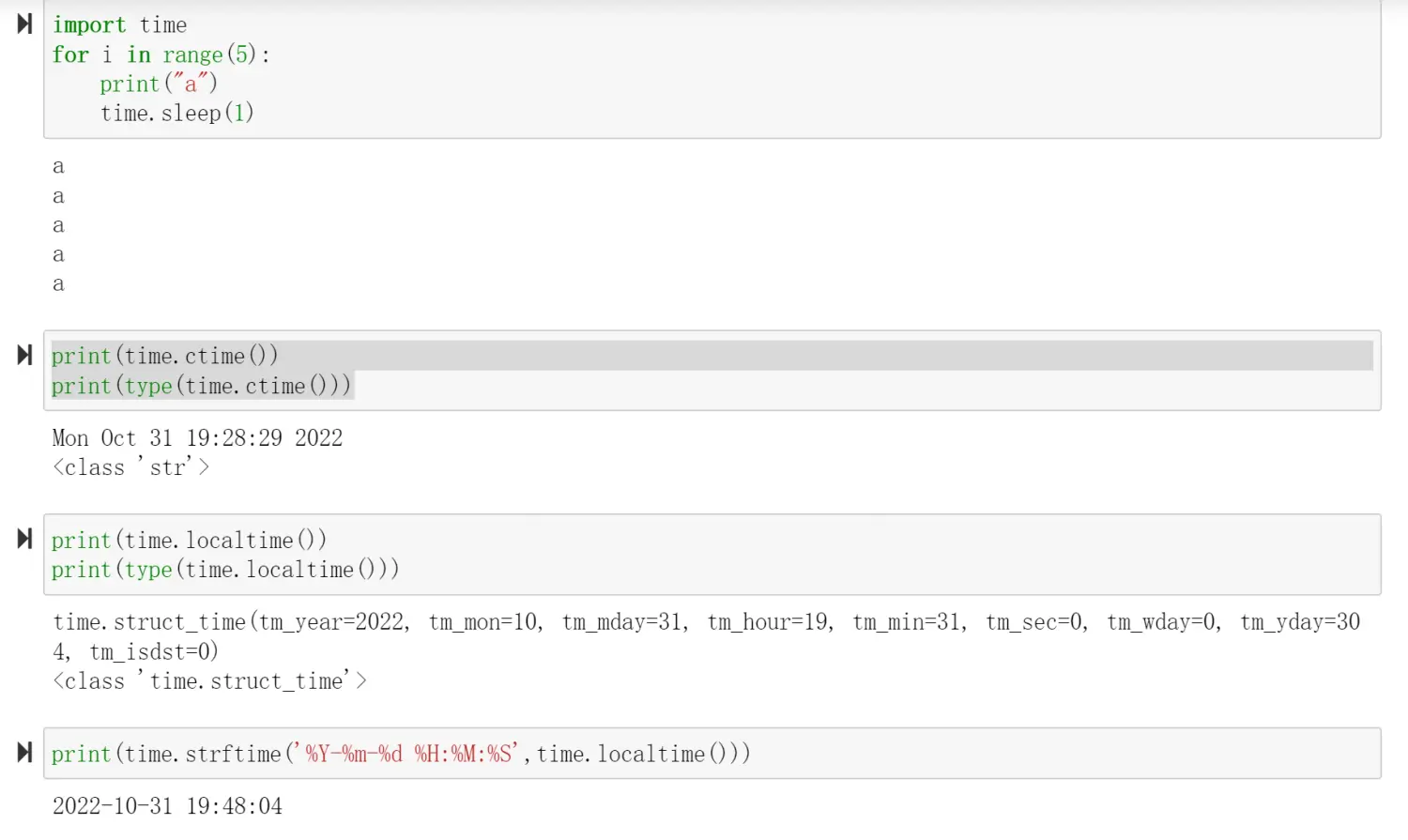Image resolution: width=1408 pixels, height=840 pixels.
Task: Click the 'import time' code line
Action: 119,25
